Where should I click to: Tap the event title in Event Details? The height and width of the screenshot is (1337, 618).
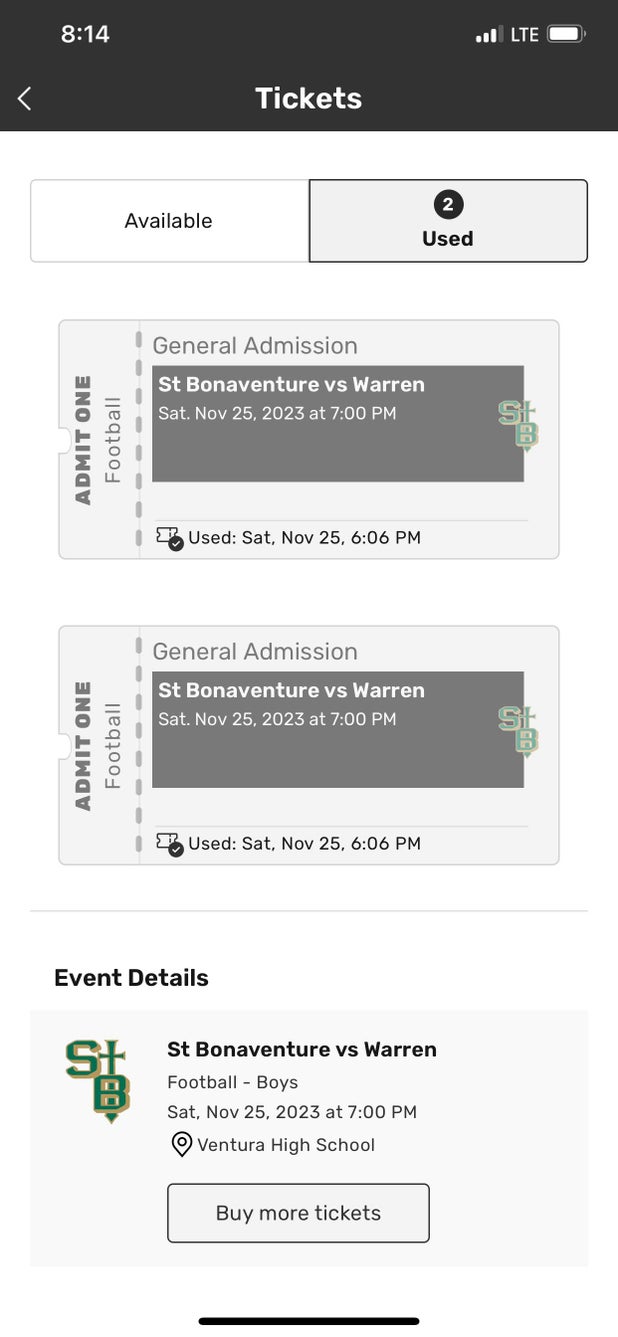coord(301,1049)
